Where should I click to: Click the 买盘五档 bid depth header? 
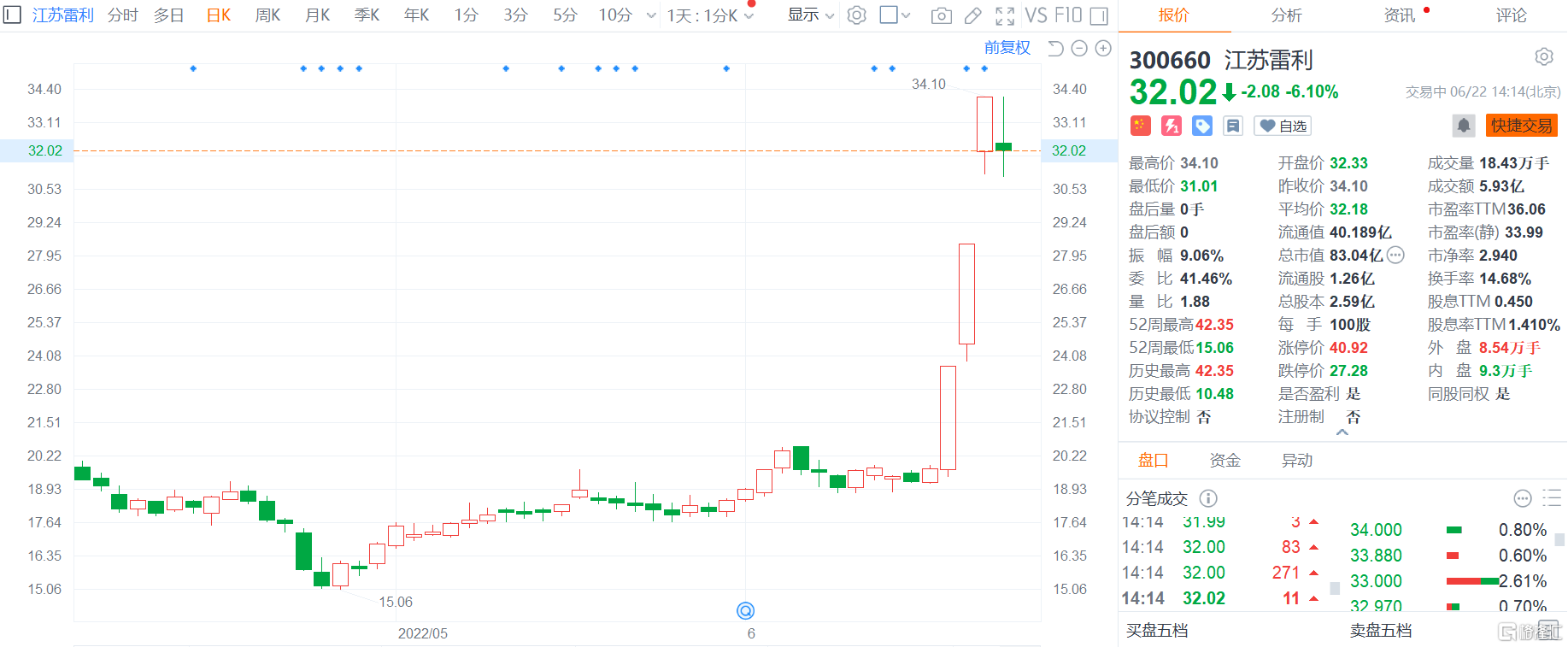pos(1157,631)
